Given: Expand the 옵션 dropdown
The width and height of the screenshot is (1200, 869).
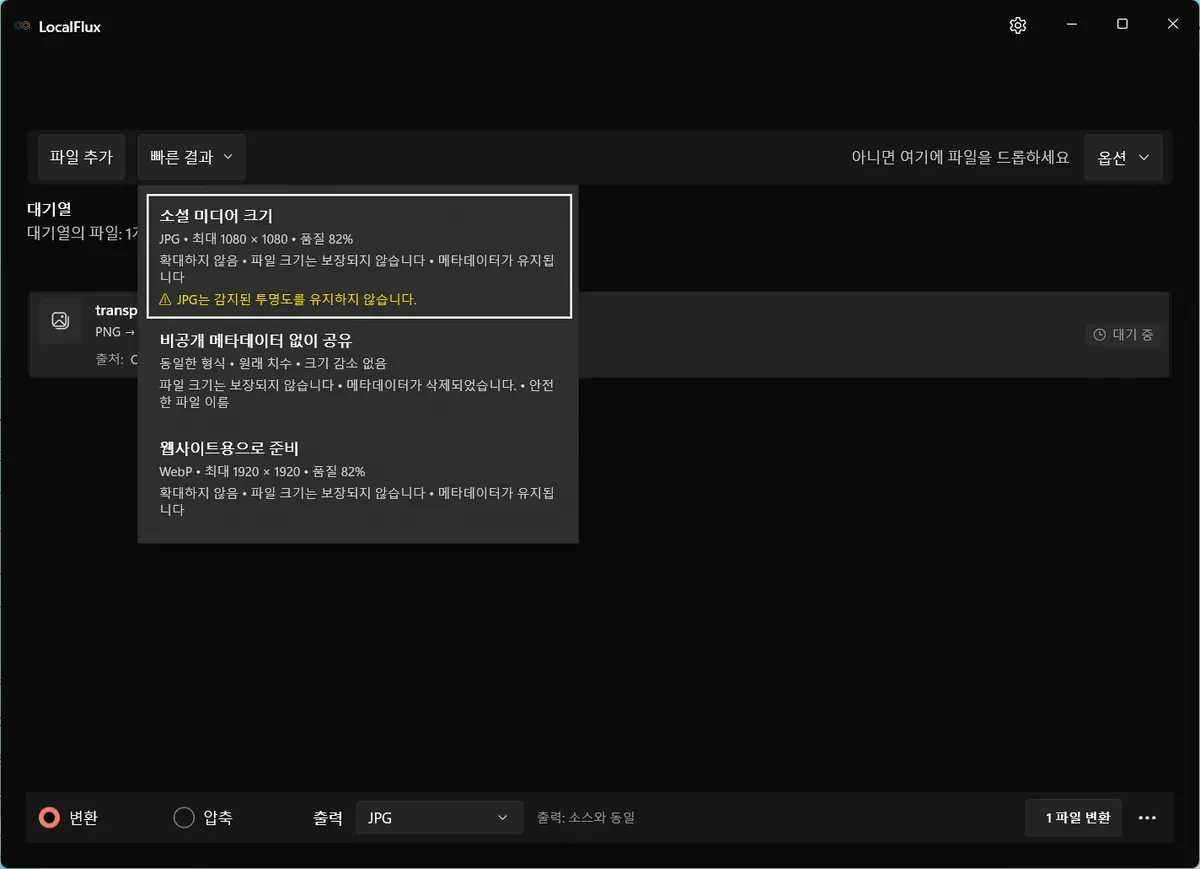Looking at the screenshot, I should point(1123,158).
